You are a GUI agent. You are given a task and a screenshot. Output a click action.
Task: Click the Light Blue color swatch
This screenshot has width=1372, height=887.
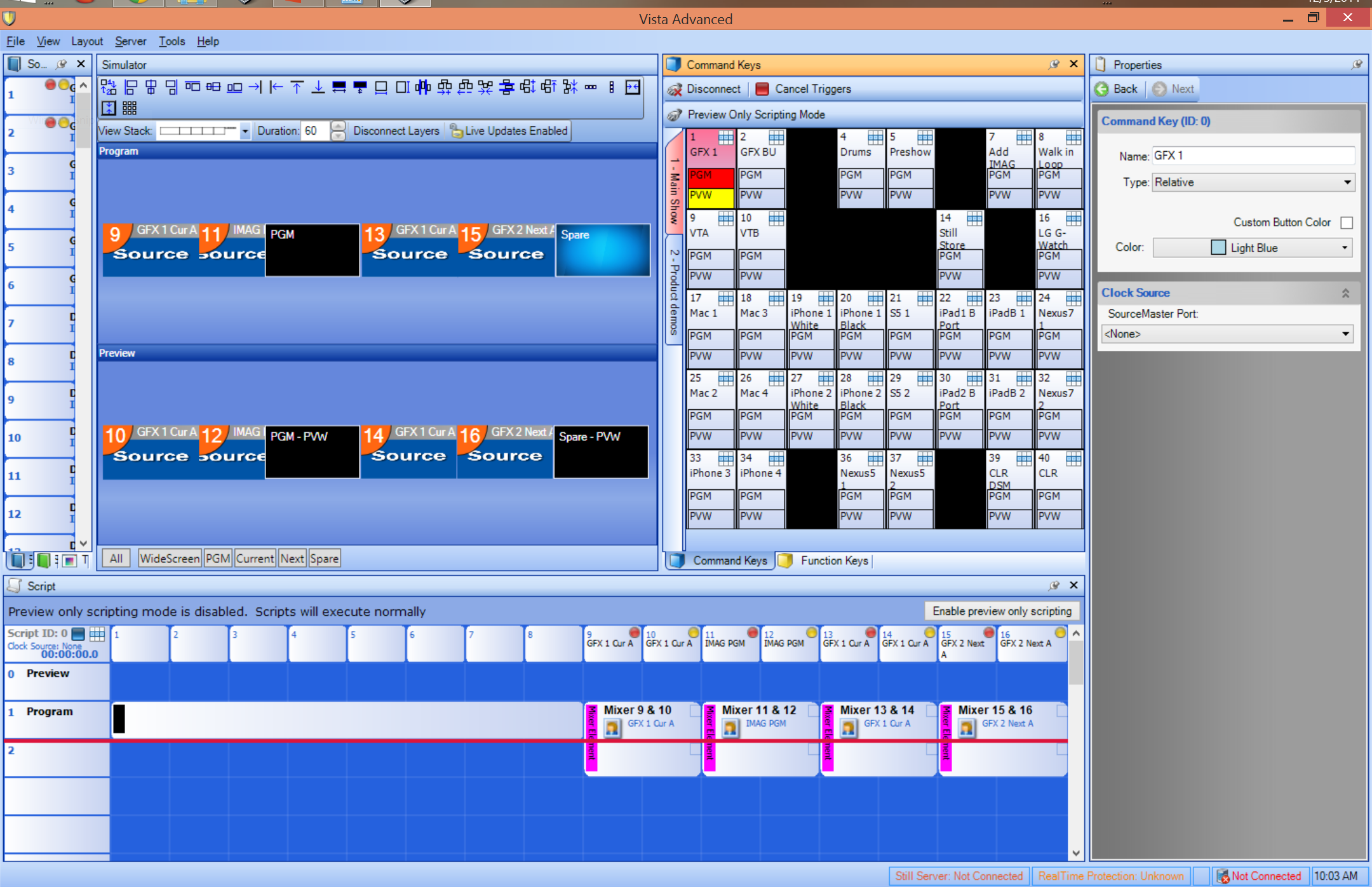[1218, 248]
